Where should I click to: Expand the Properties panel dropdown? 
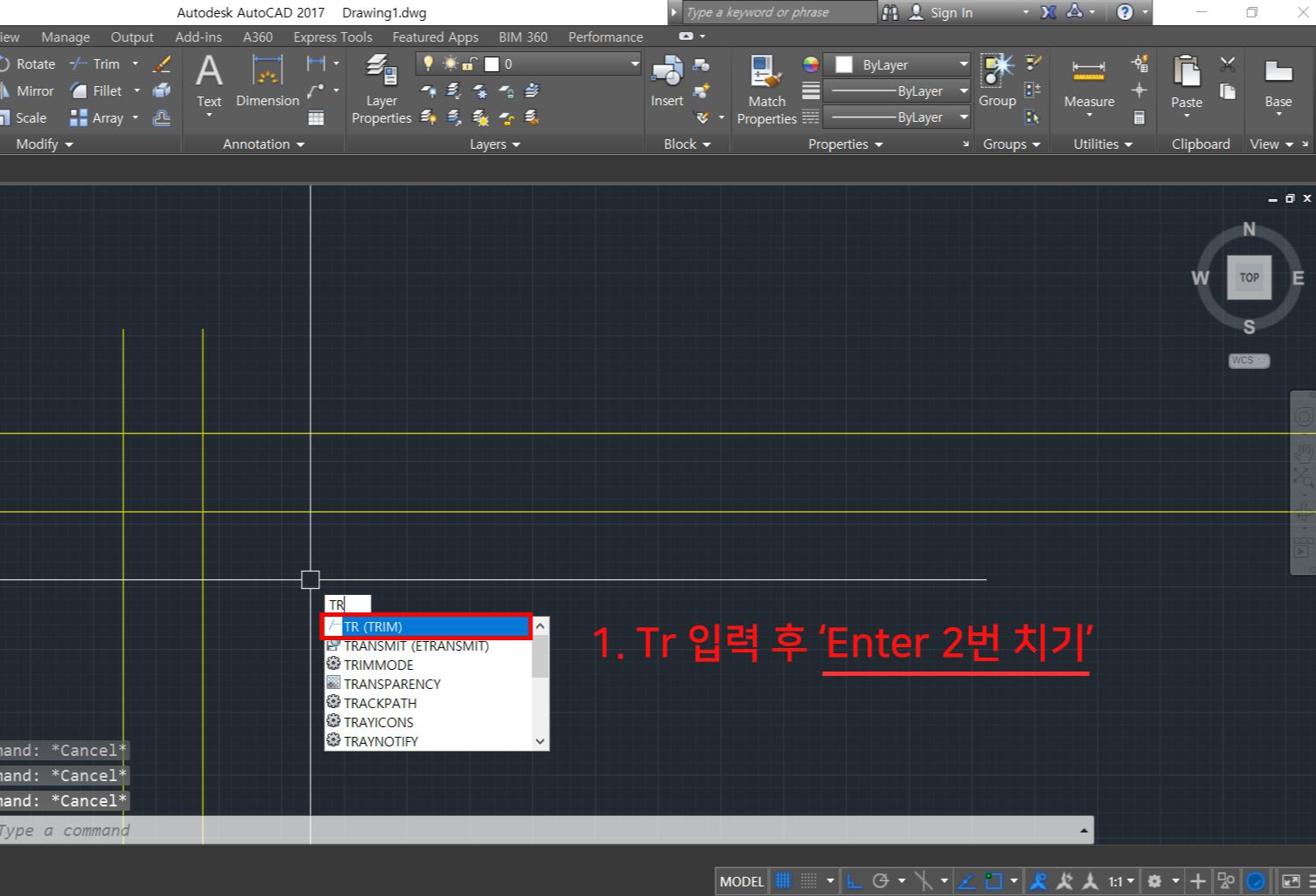845,144
